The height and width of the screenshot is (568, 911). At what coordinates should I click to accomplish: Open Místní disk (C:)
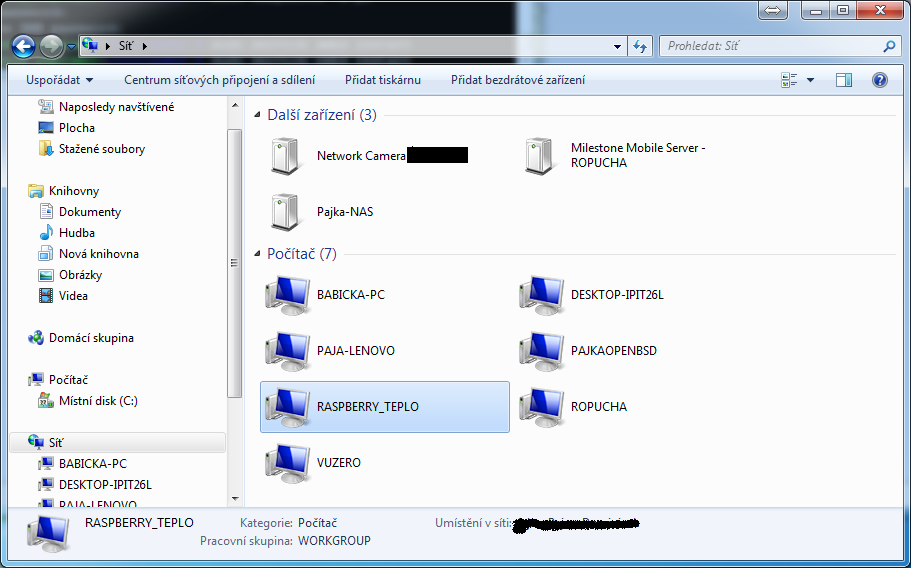click(88, 401)
